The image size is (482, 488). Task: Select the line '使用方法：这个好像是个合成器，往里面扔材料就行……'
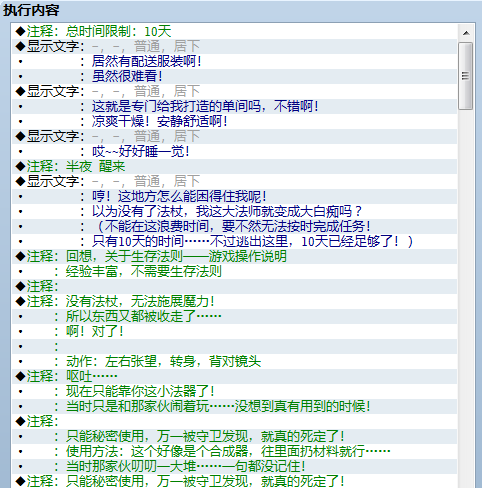234,451
